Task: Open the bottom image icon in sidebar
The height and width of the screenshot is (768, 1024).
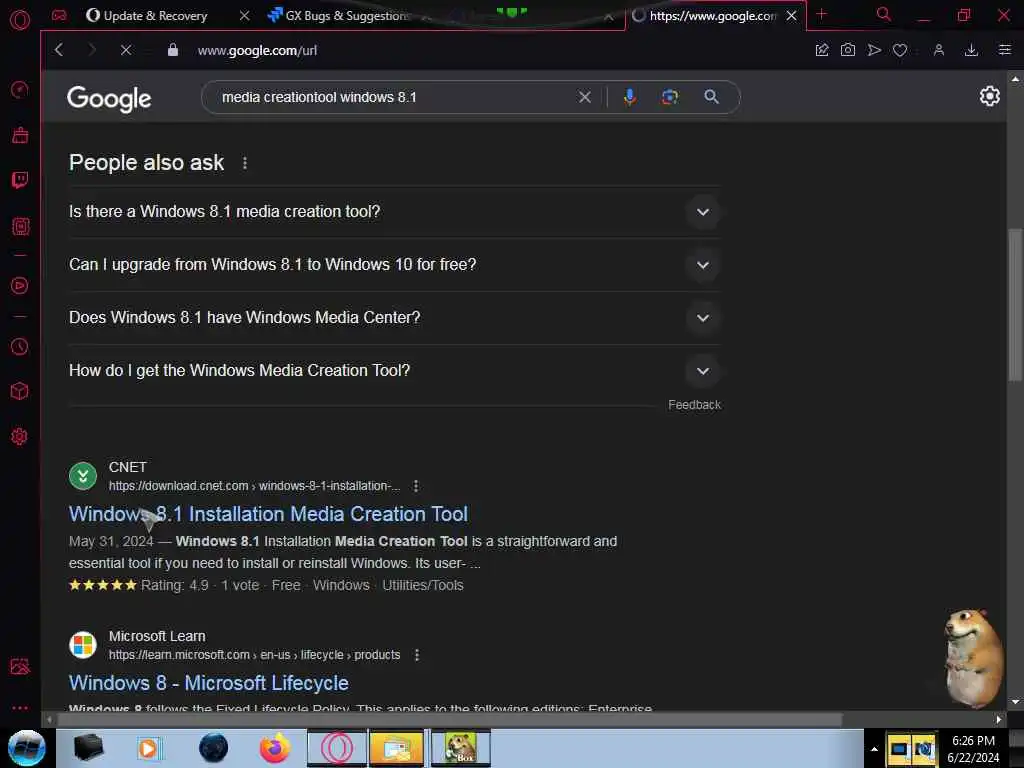Action: (x=20, y=666)
